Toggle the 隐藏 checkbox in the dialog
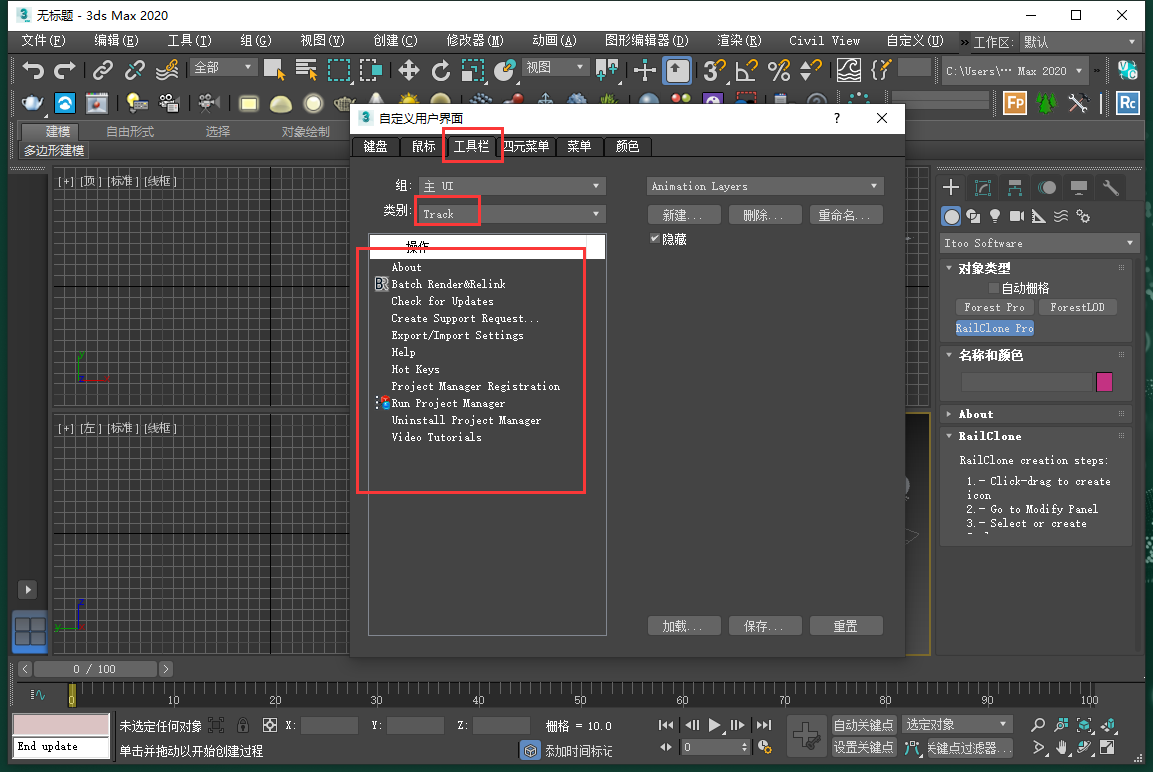The height and width of the screenshot is (772, 1153). (x=654, y=238)
